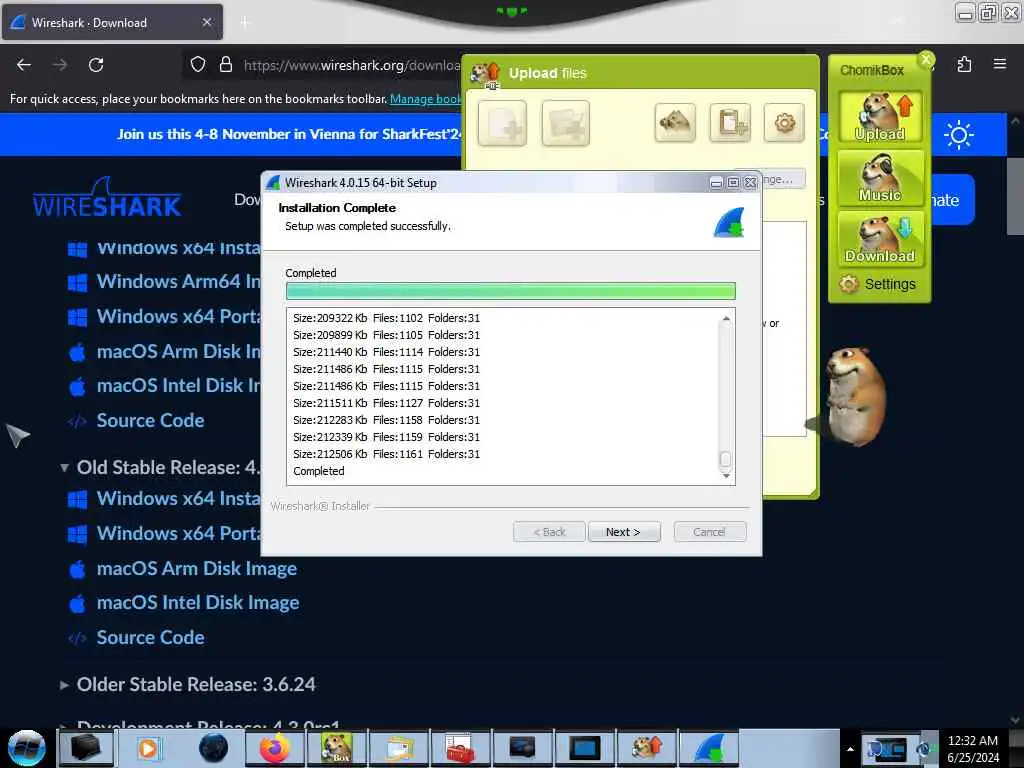Open a new Firefox tab with plus
This screenshot has width=1024, height=768.
tap(245, 23)
